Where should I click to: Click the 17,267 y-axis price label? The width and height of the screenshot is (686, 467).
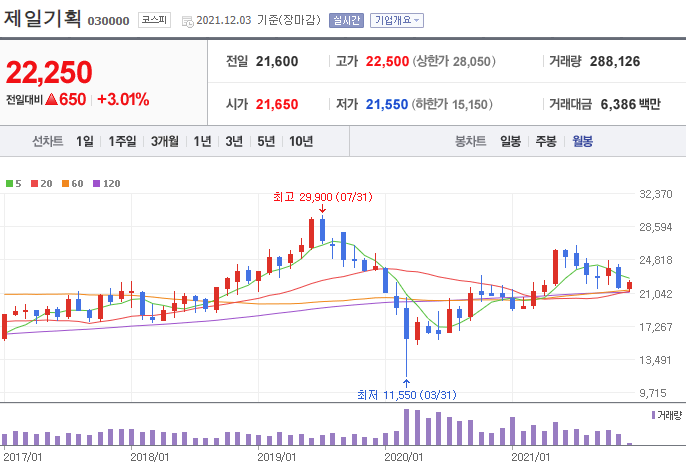(656, 327)
